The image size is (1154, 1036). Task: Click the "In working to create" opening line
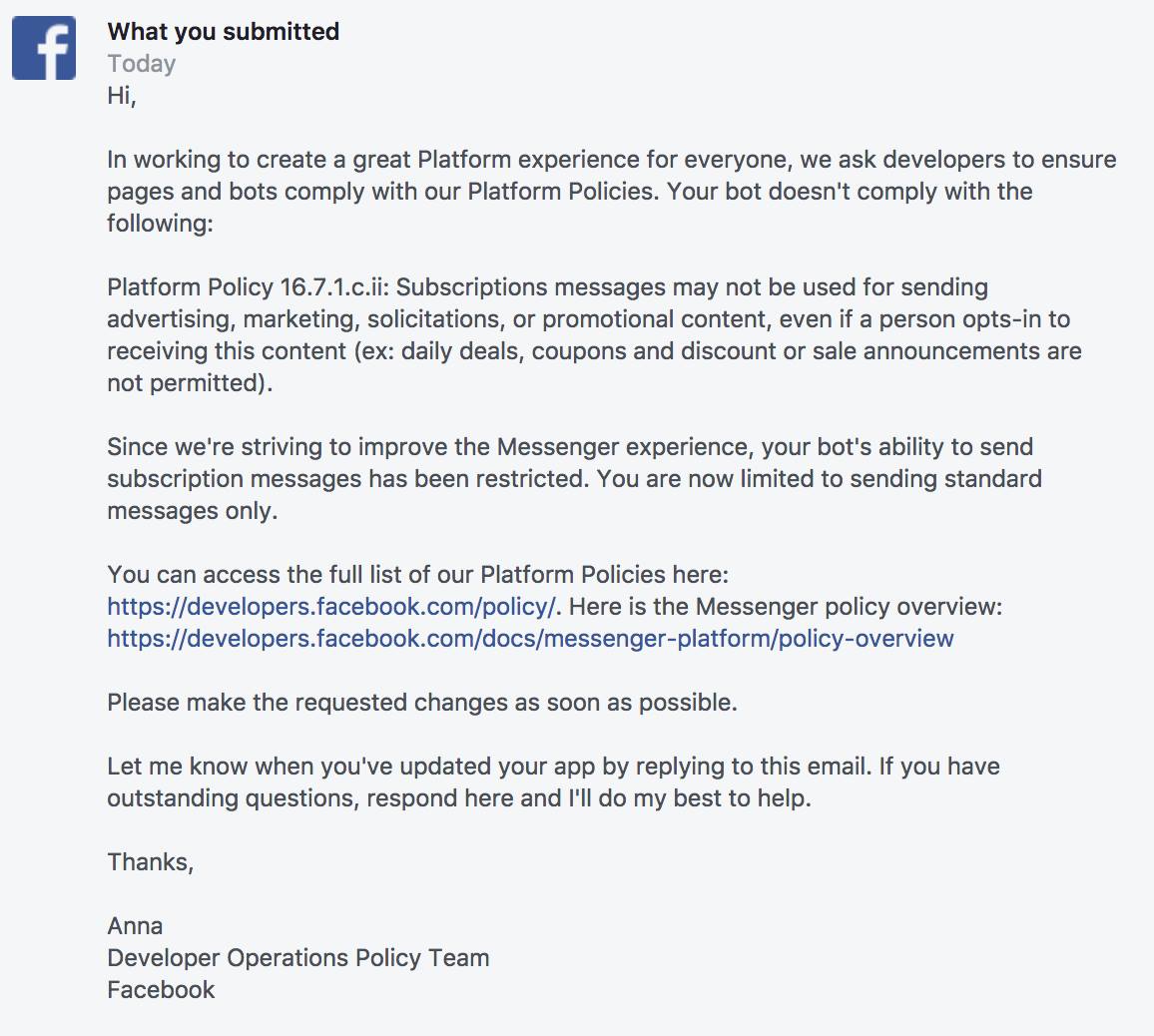[611, 160]
